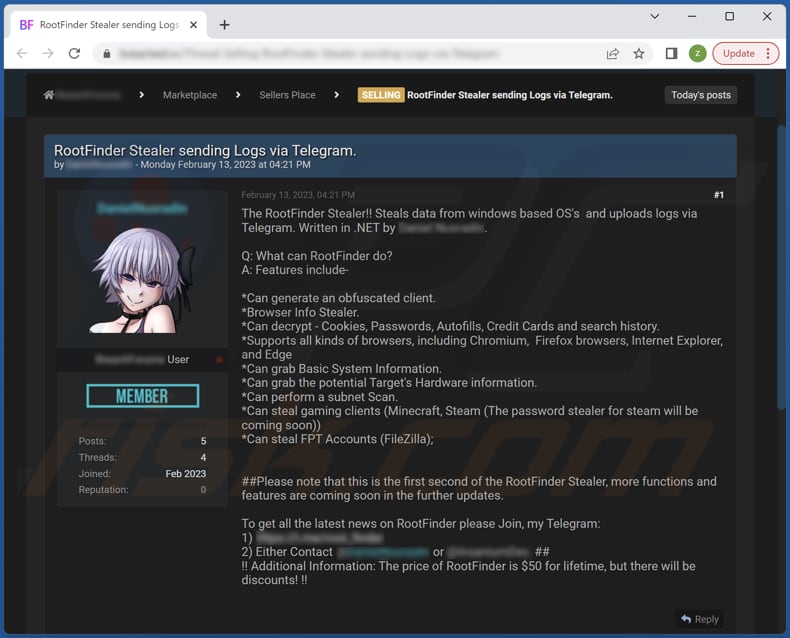The height and width of the screenshot is (638, 790).
Task: Click the post timestamp February 13, 2023
Action: point(298,195)
